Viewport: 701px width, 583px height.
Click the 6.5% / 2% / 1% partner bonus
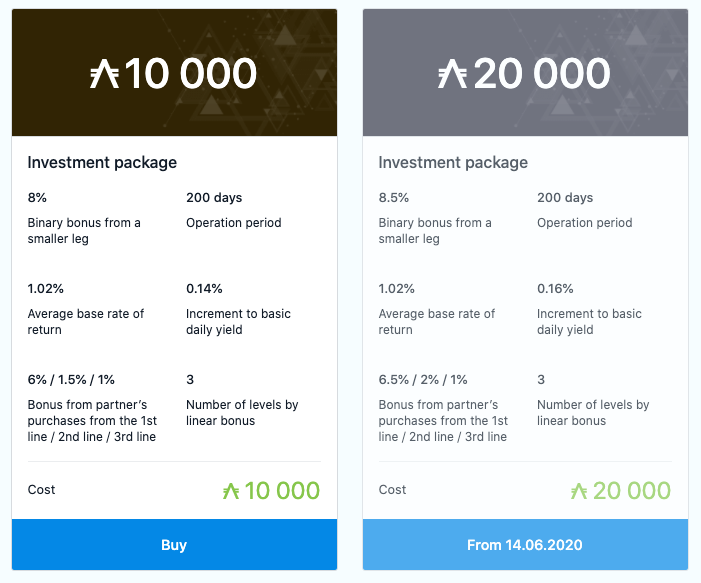(423, 380)
